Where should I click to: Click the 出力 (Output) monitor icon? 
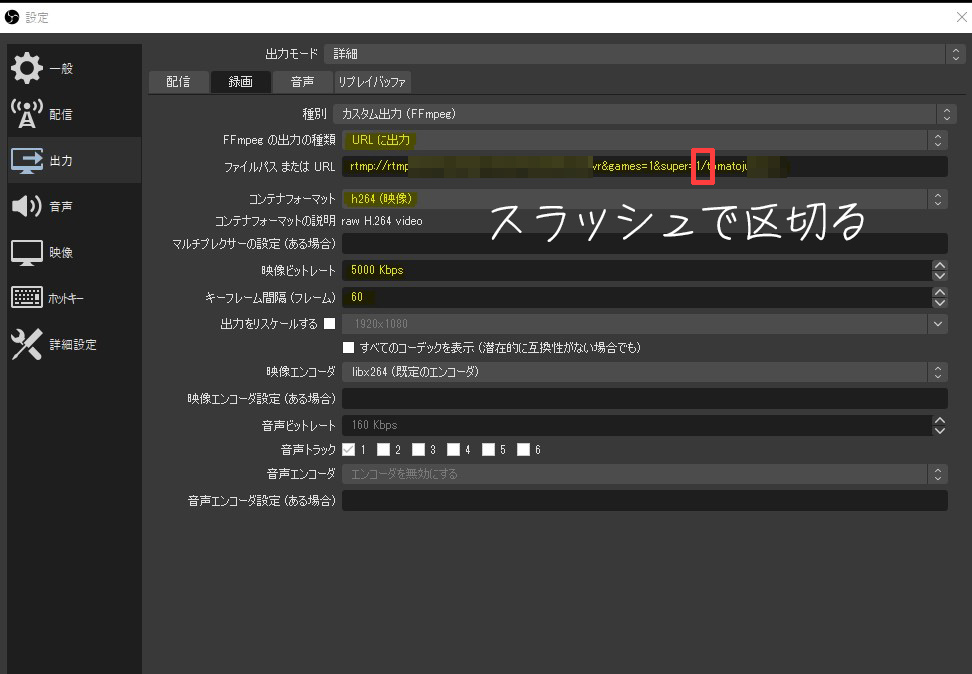(x=27, y=160)
